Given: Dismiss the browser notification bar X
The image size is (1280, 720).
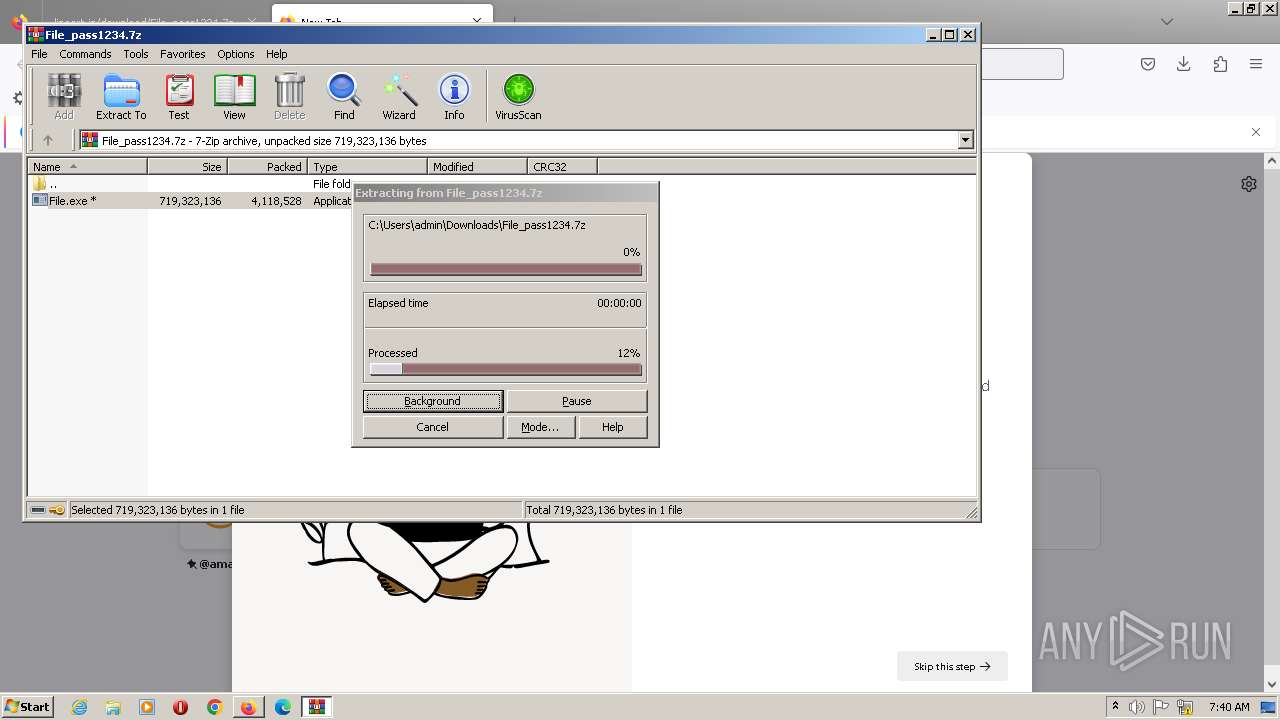Looking at the screenshot, I should pos(1256,132).
